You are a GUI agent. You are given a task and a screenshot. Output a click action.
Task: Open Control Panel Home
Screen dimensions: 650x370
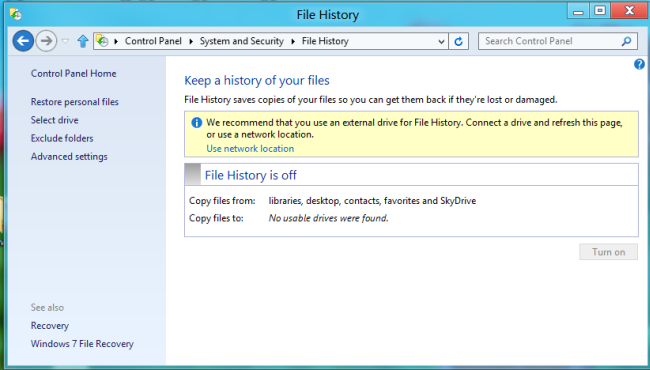[73, 74]
